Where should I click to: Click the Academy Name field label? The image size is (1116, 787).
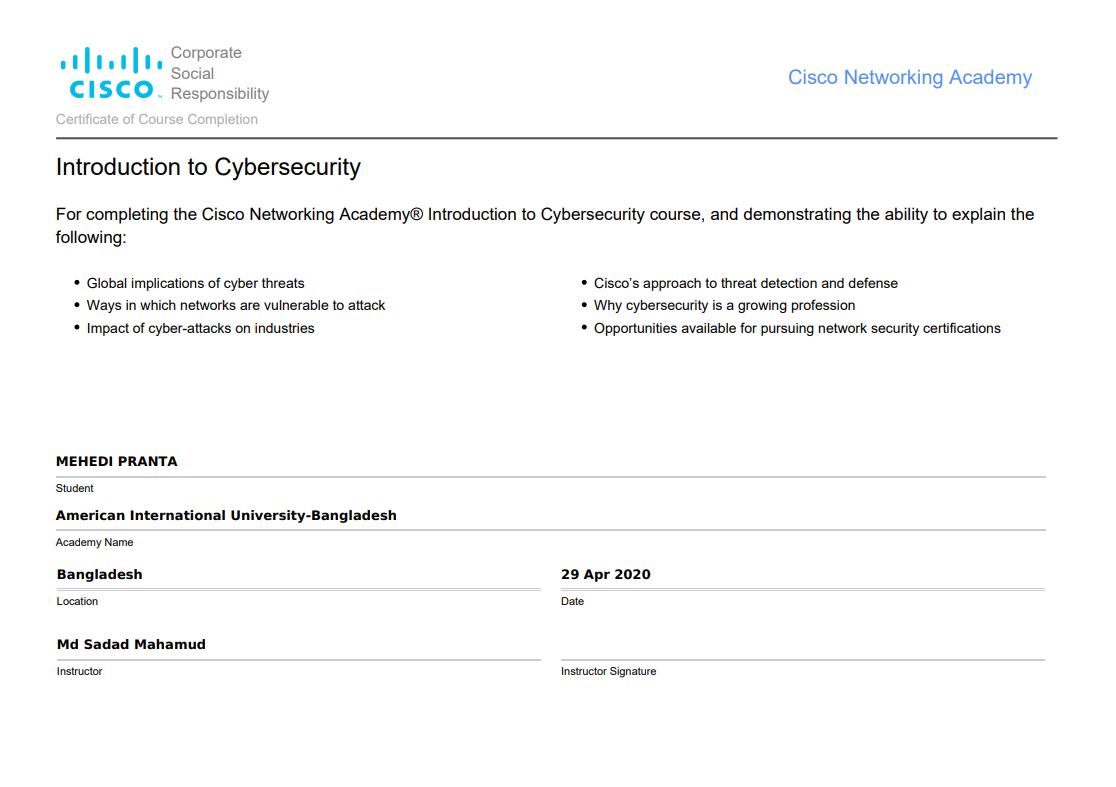[94, 542]
